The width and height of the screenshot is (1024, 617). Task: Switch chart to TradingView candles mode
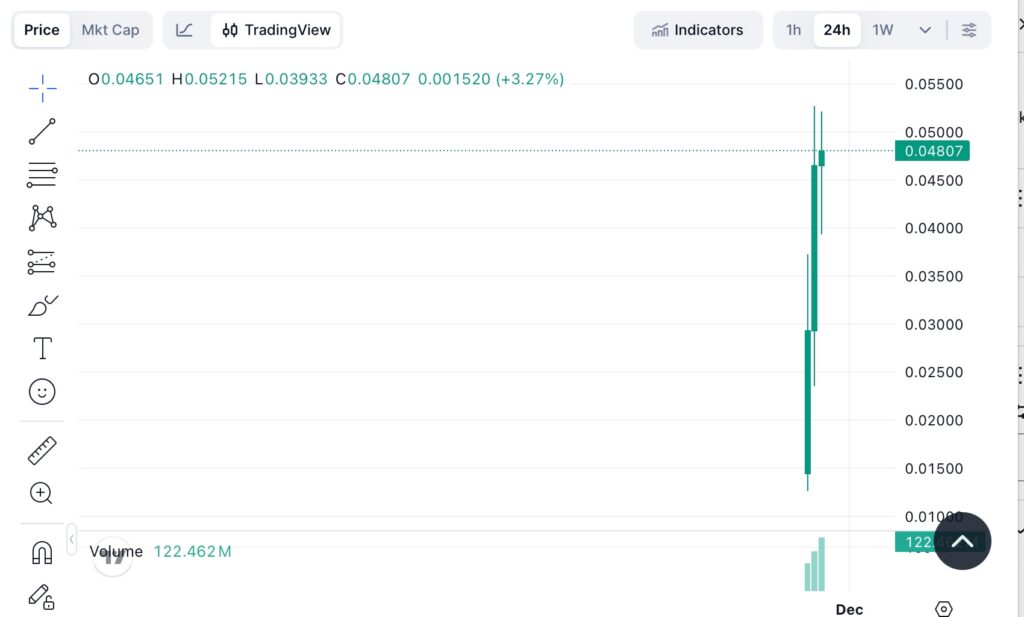click(276, 30)
